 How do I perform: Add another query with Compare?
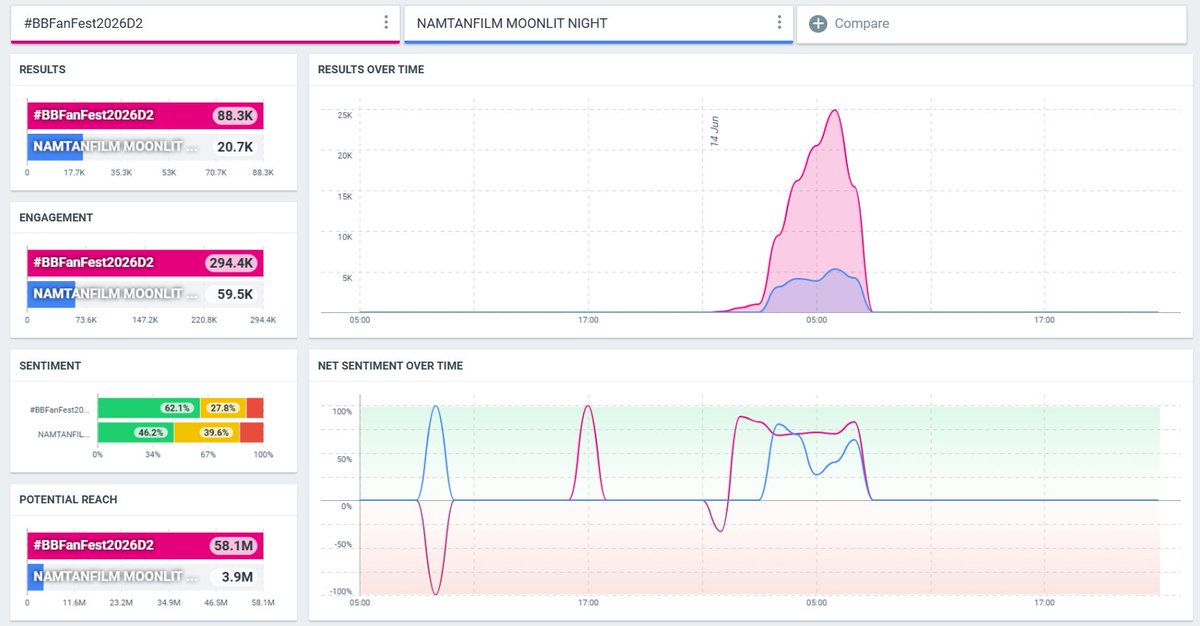click(991, 23)
